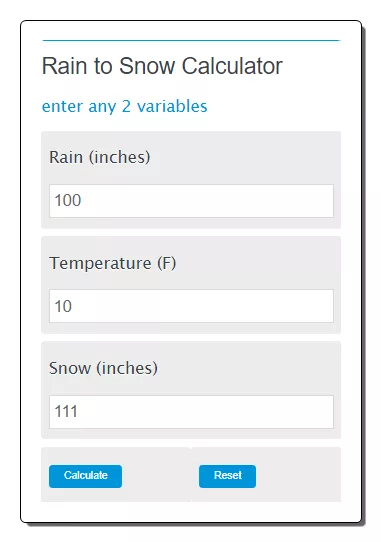Place cursor on the temperature value 10
The height and width of the screenshot is (542, 381).
coord(63,306)
